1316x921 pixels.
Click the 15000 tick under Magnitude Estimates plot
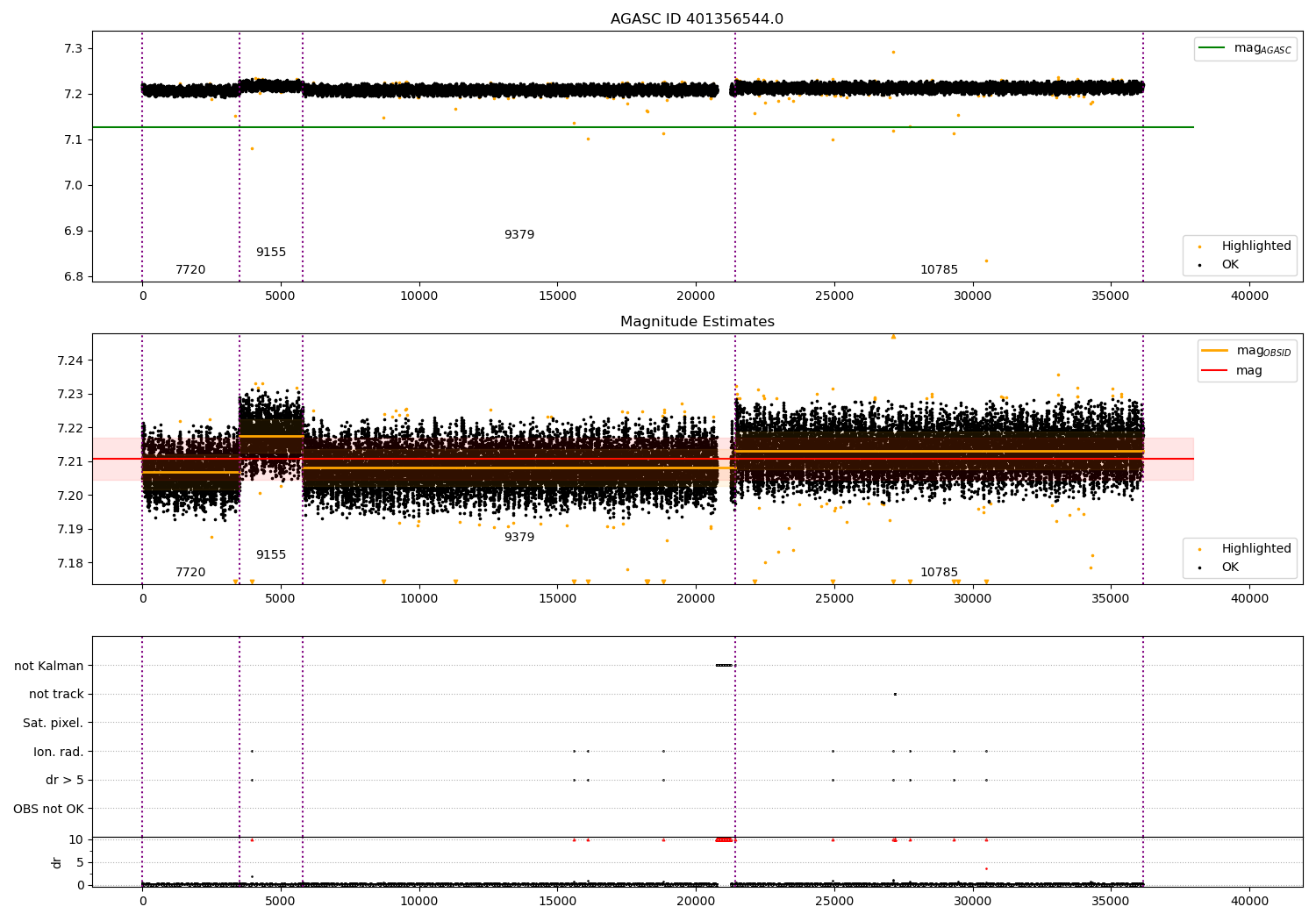pos(557,599)
